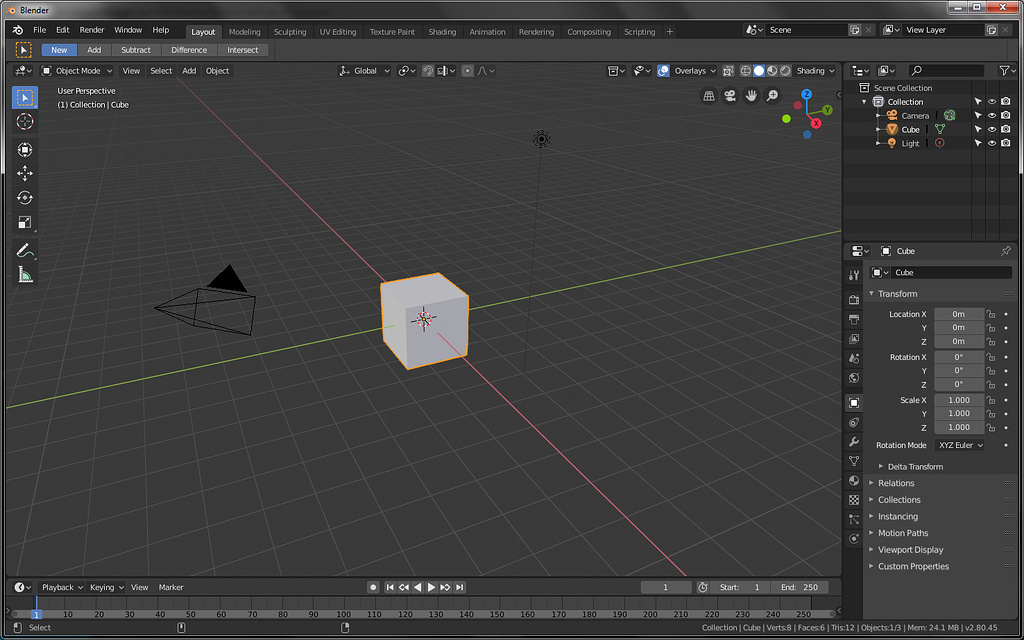Disable Cube in renders via camera icon
Viewport: 1024px width, 640px height.
click(1006, 129)
